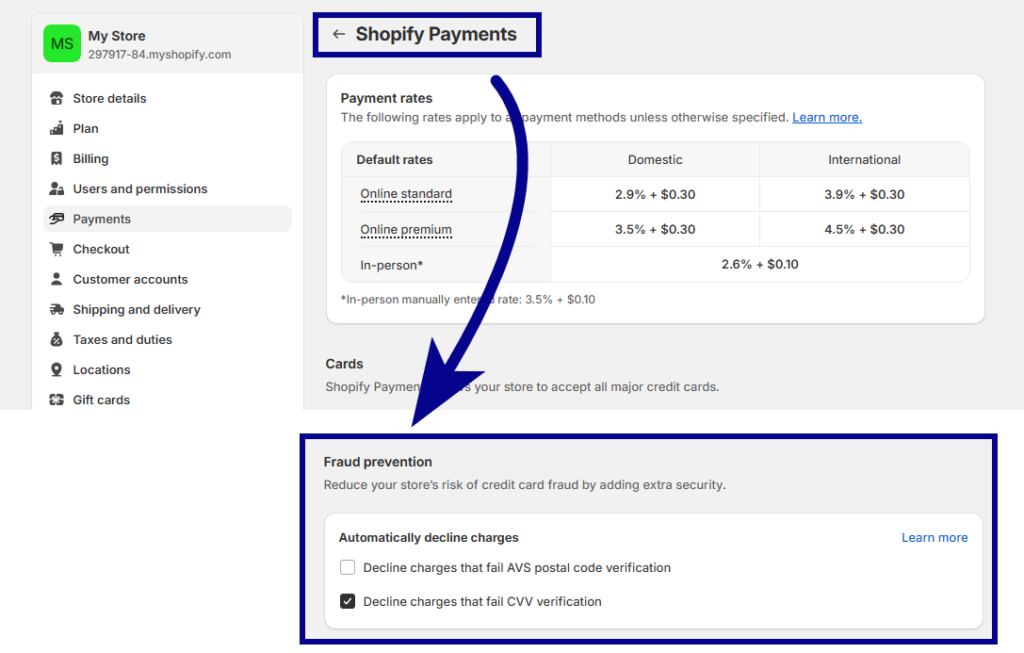The width and height of the screenshot is (1024, 653).
Task: Click the Reduce your store's risk description text
Action: pyautogui.click(x=524, y=485)
